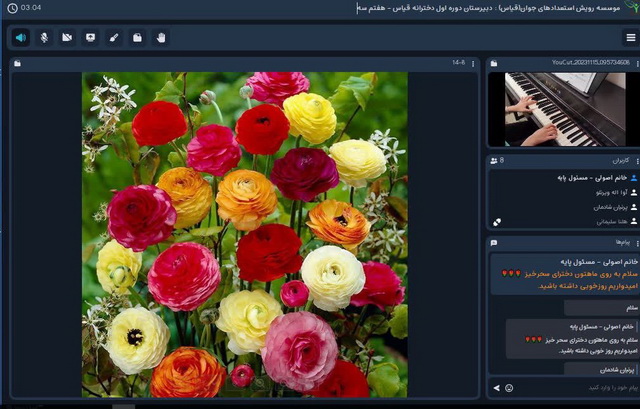Open the video panel's folder icon

494,63
